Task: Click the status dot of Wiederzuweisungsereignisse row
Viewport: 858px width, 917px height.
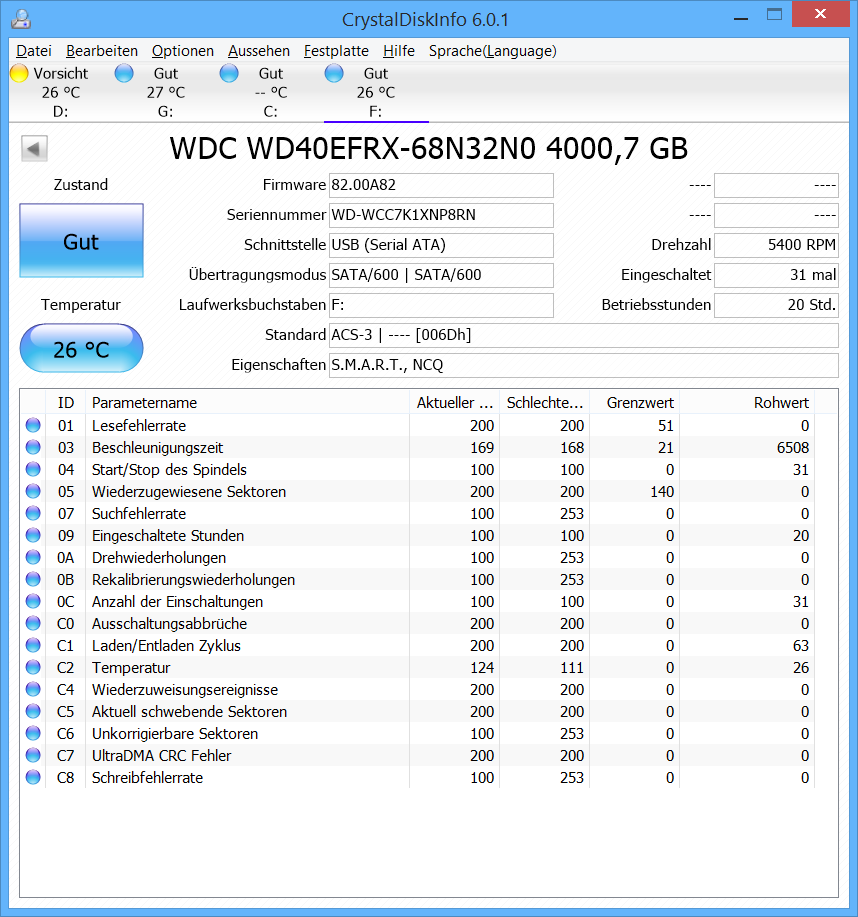Action: tap(33, 689)
